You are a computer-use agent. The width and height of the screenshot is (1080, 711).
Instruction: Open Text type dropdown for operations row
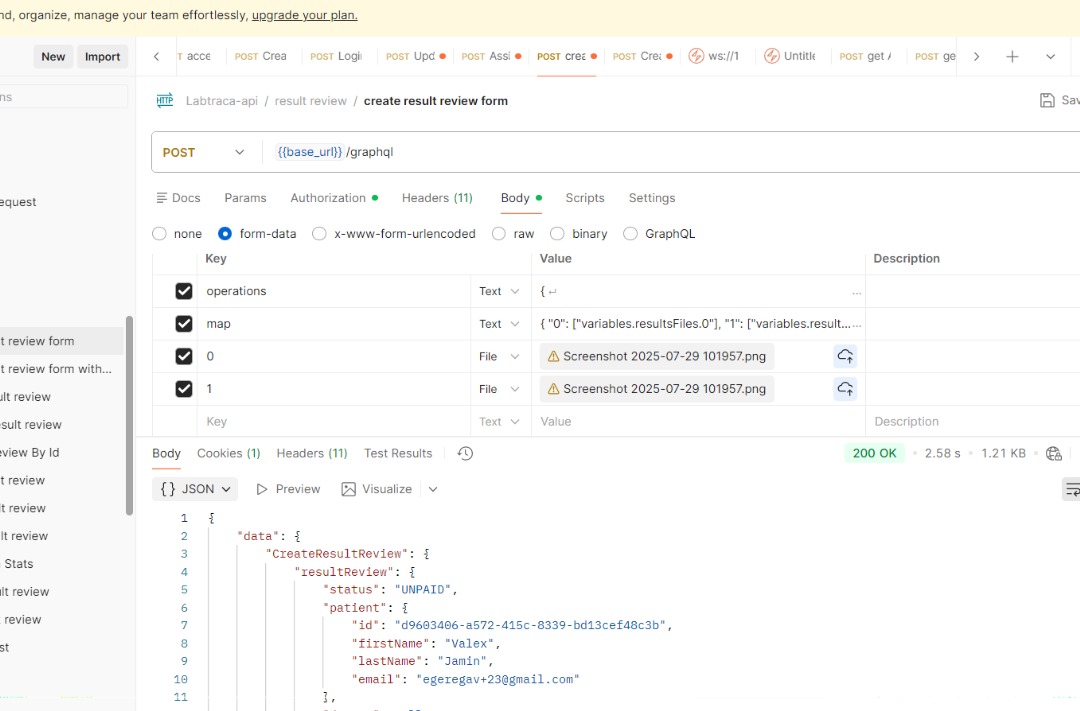click(500, 291)
